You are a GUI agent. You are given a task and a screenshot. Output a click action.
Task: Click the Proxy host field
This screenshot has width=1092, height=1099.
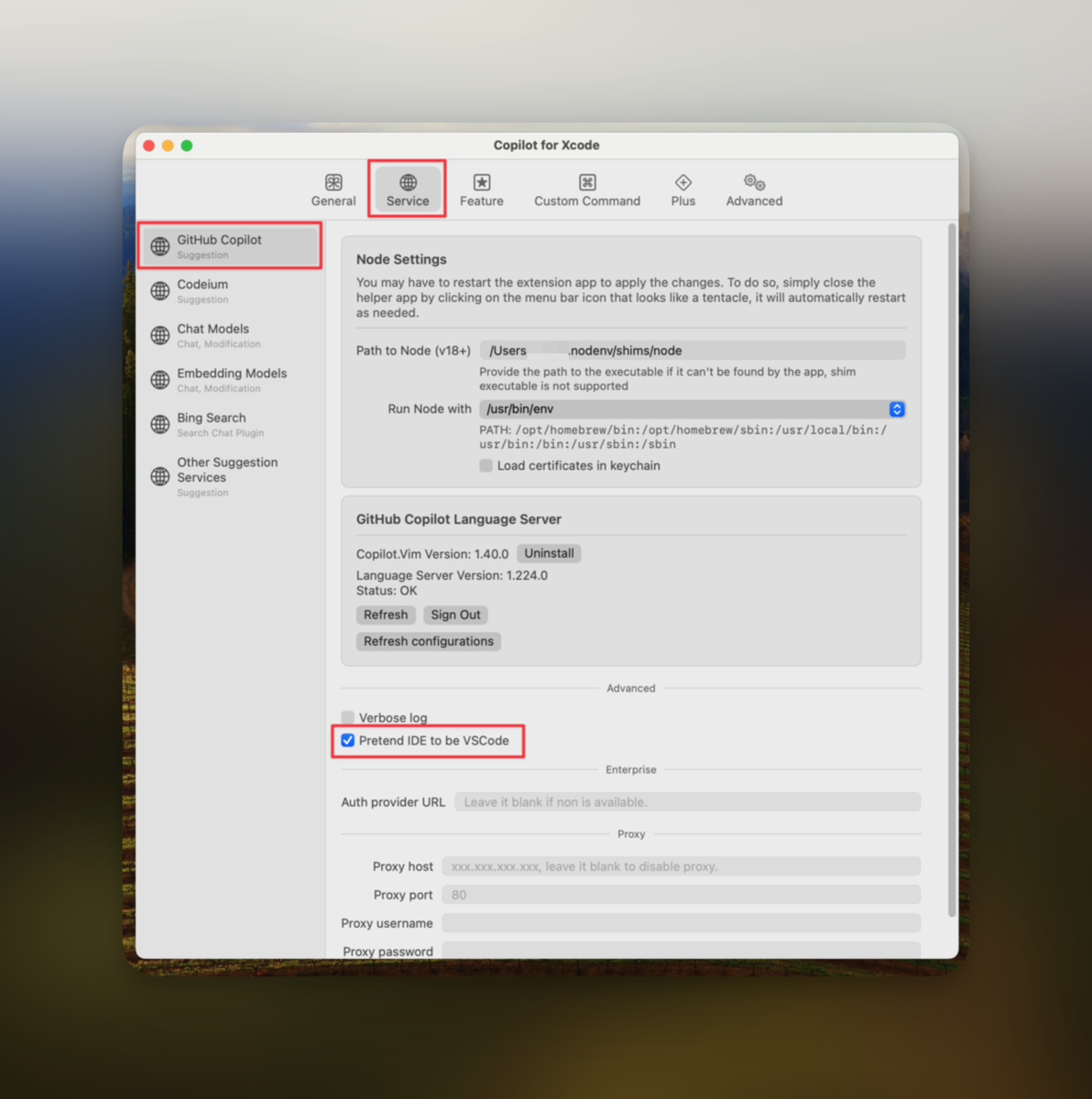(681, 866)
